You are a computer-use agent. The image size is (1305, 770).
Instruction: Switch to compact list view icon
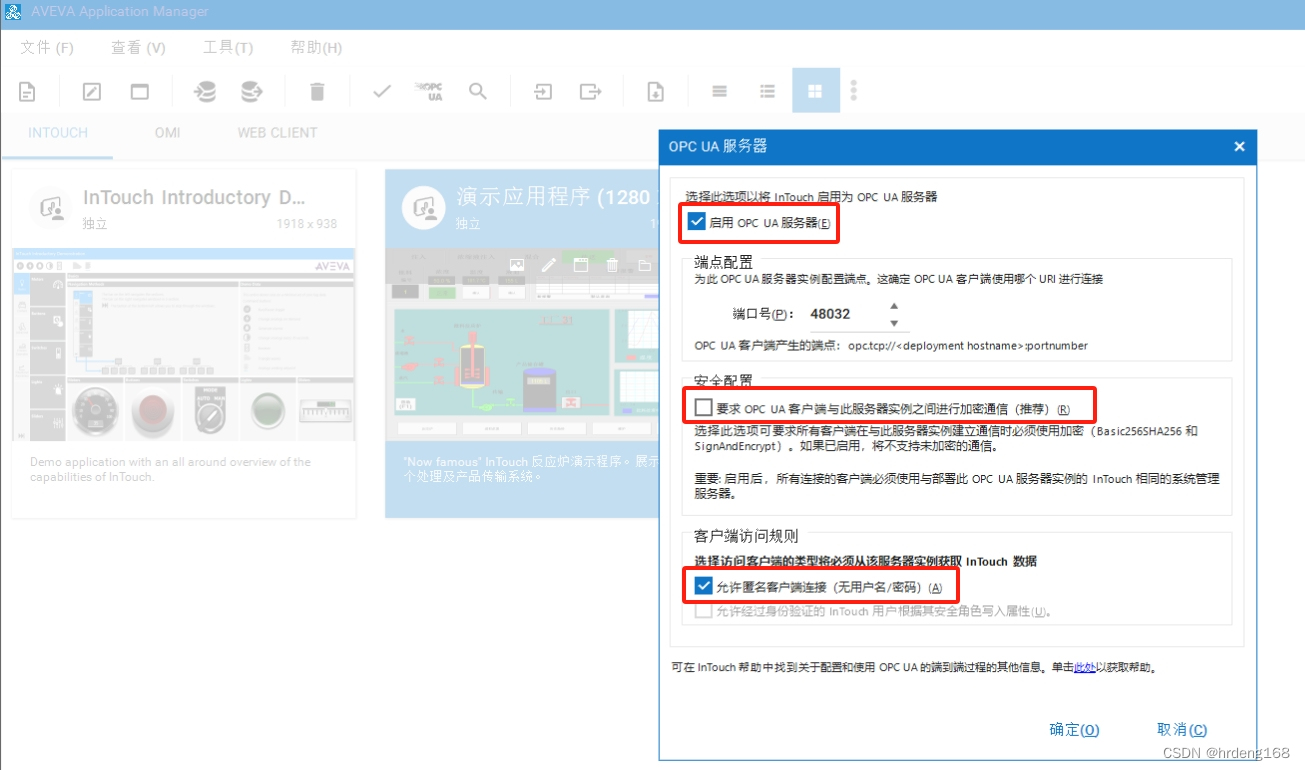pyautogui.click(x=719, y=91)
